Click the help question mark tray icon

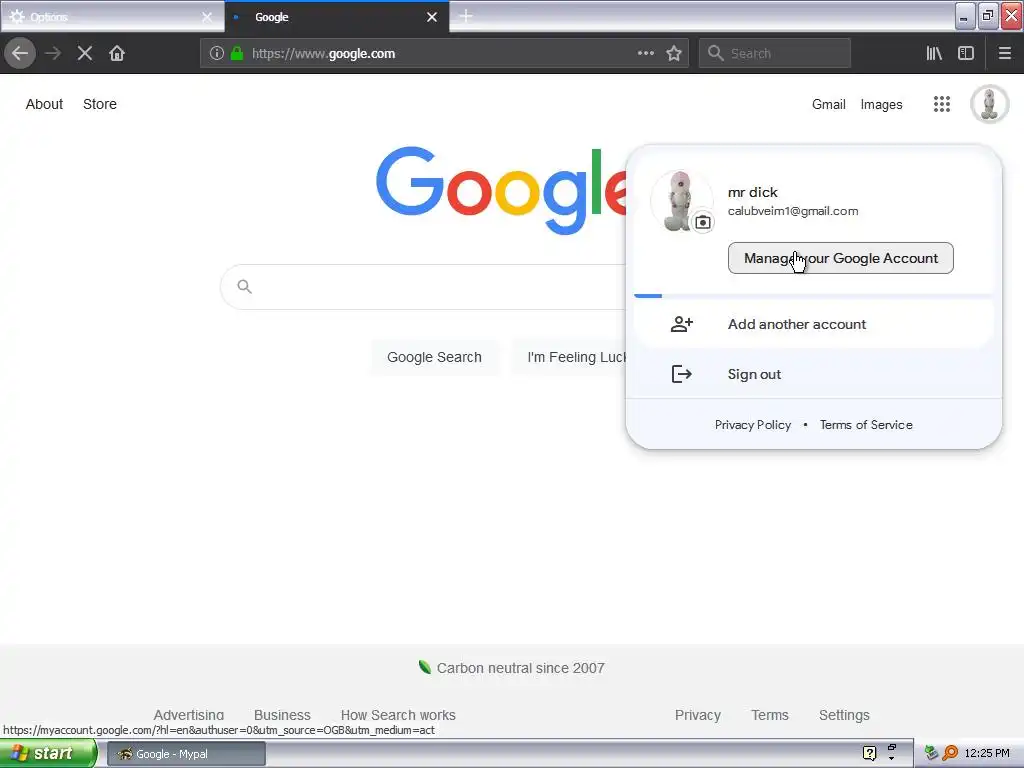click(869, 753)
